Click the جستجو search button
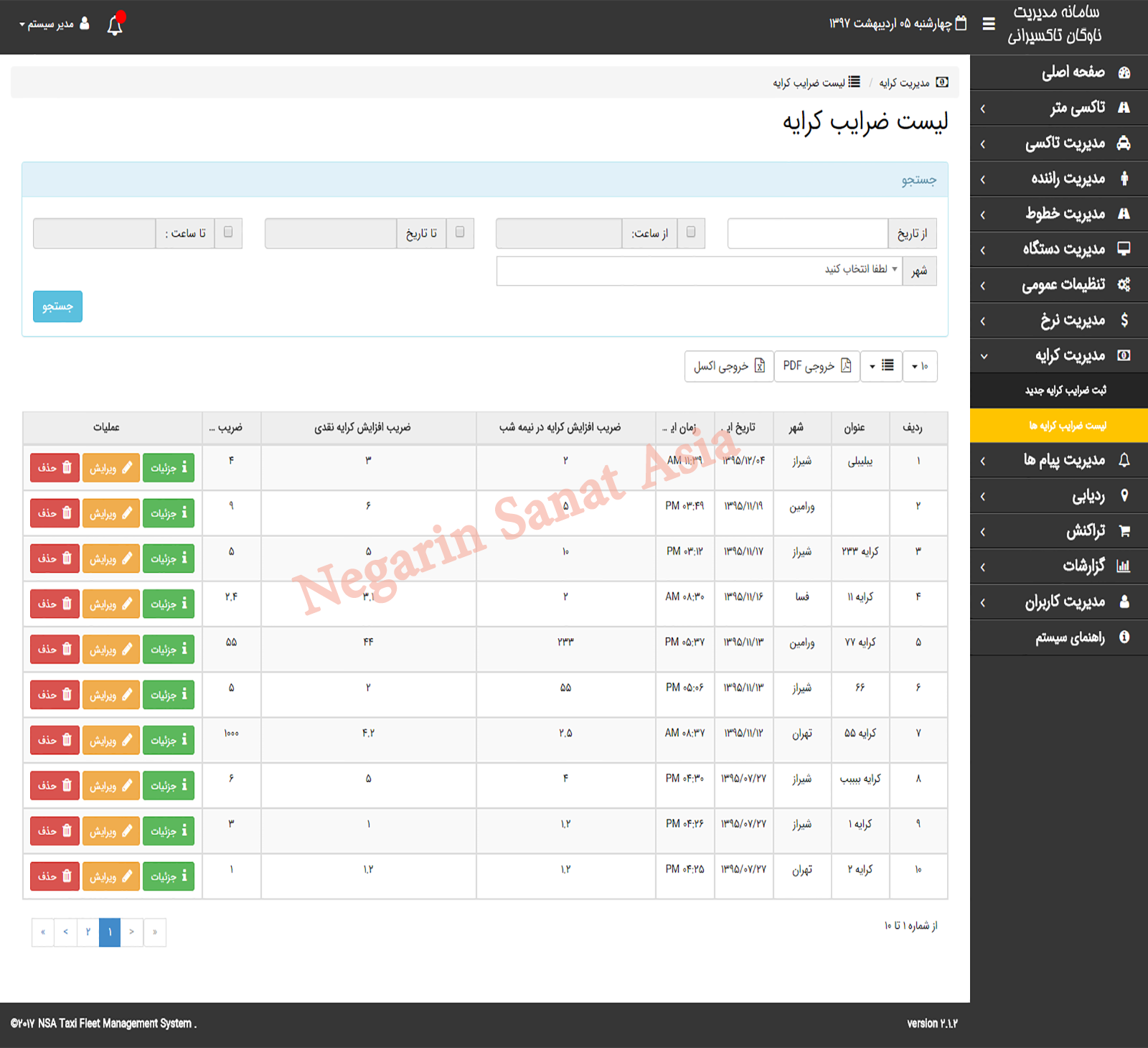This screenshot has height=1048, width=1148. tap(57, 307)
